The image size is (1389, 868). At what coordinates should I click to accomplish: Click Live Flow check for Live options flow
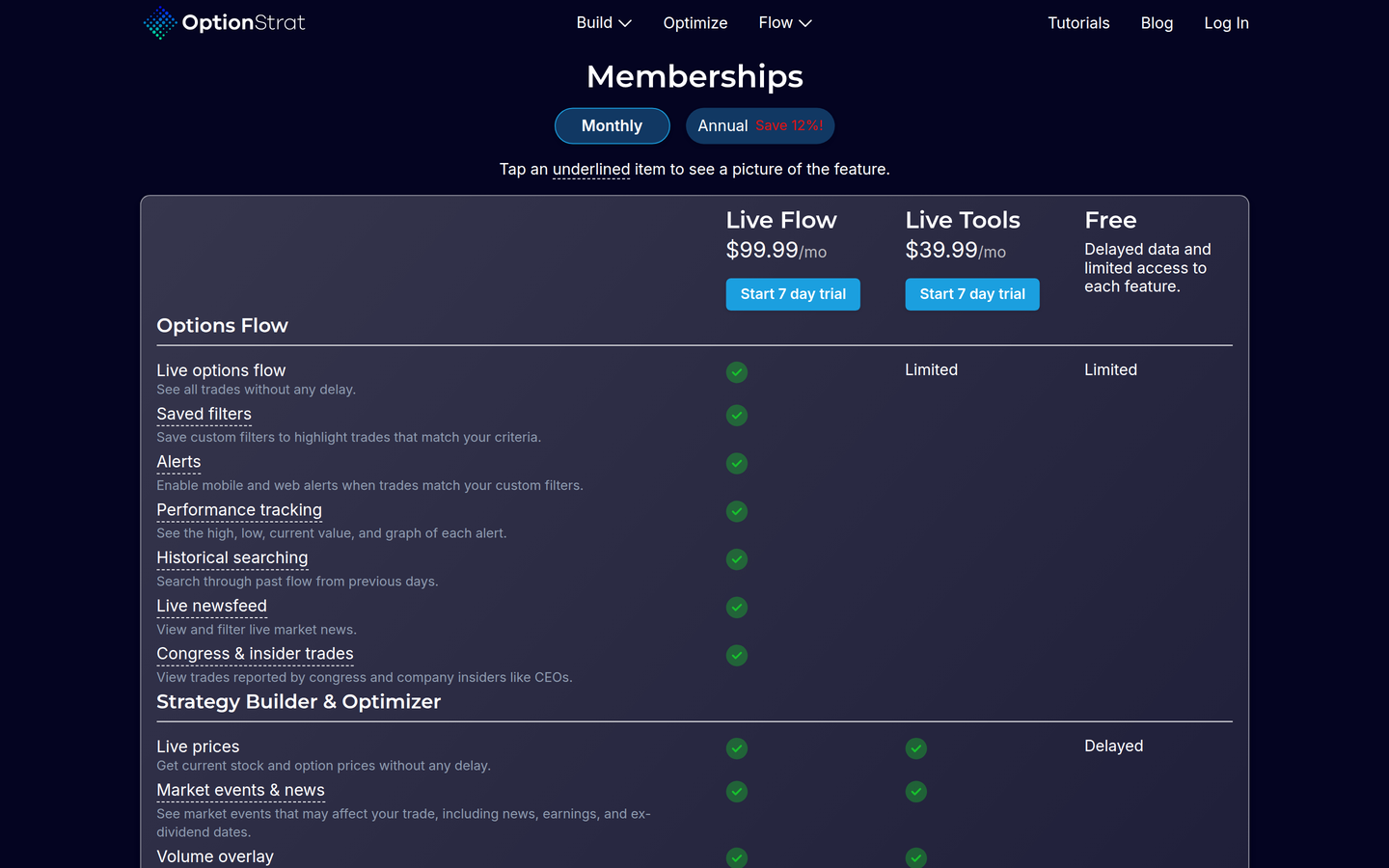(x=737, y=372)
